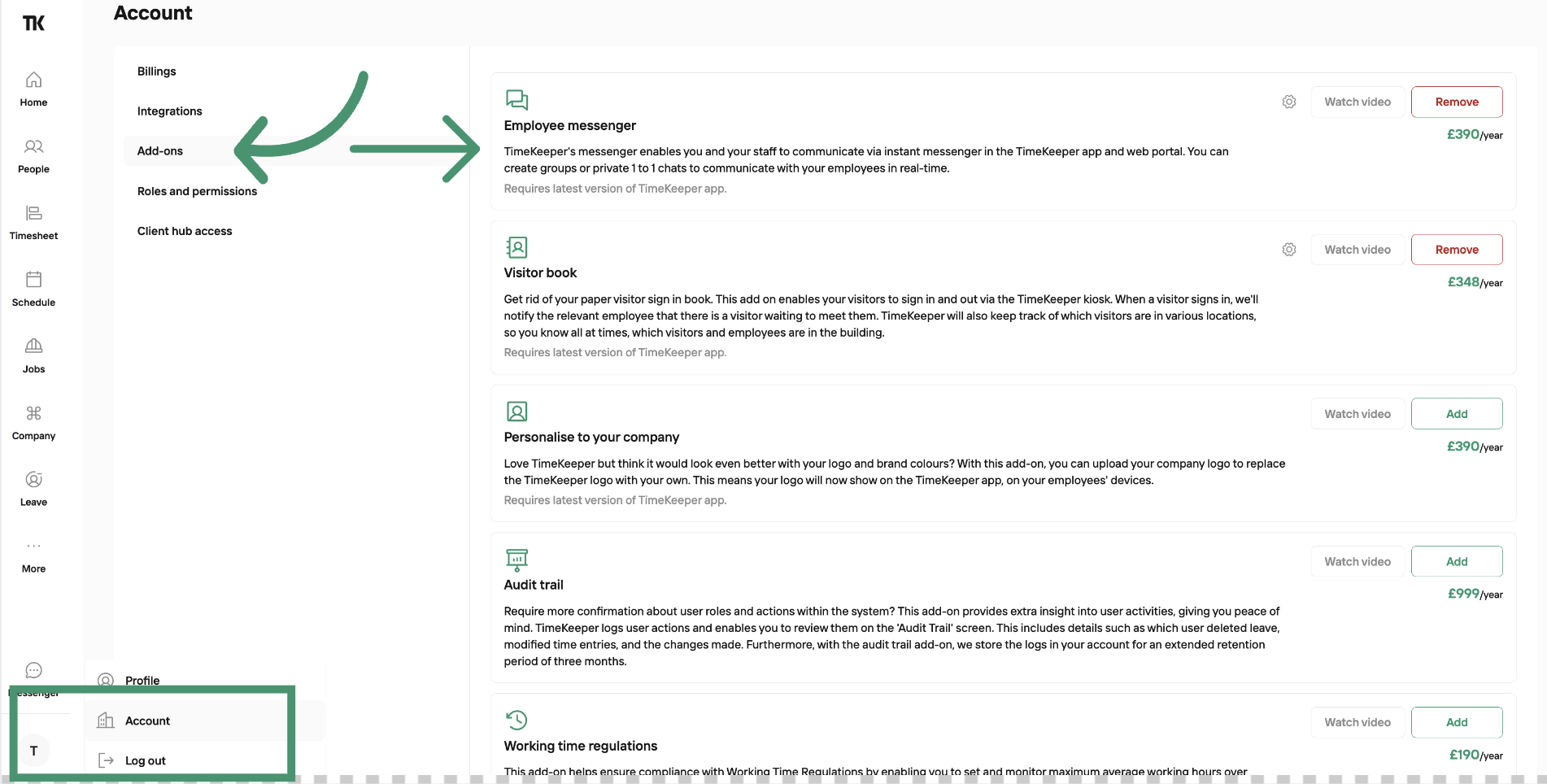Image resolution: width=1547 pixels, height=784 pixels.
Task: Open Employee messenger settings gear
Action: click(x=1289, y=102)
